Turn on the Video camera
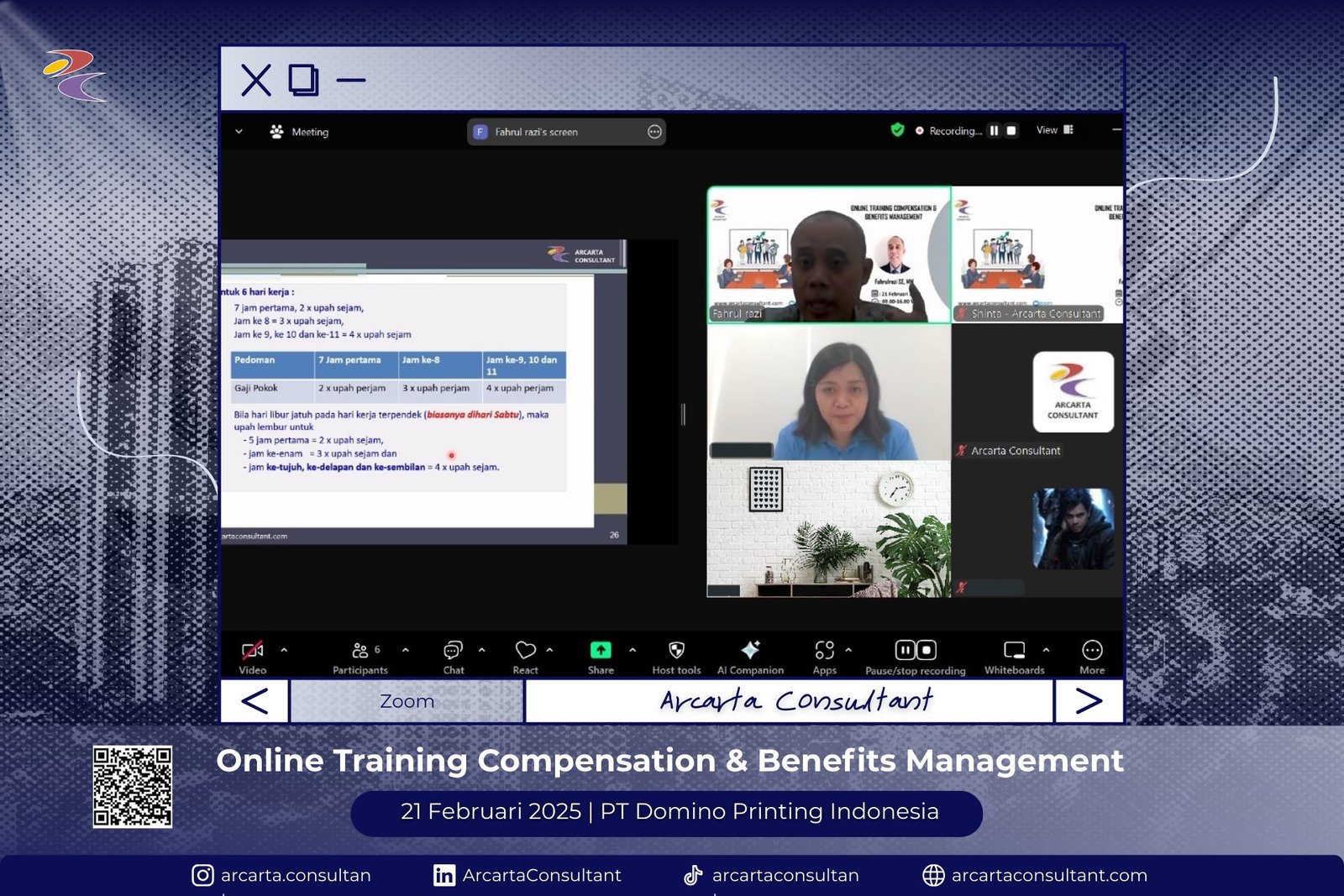 coord(252,651)
